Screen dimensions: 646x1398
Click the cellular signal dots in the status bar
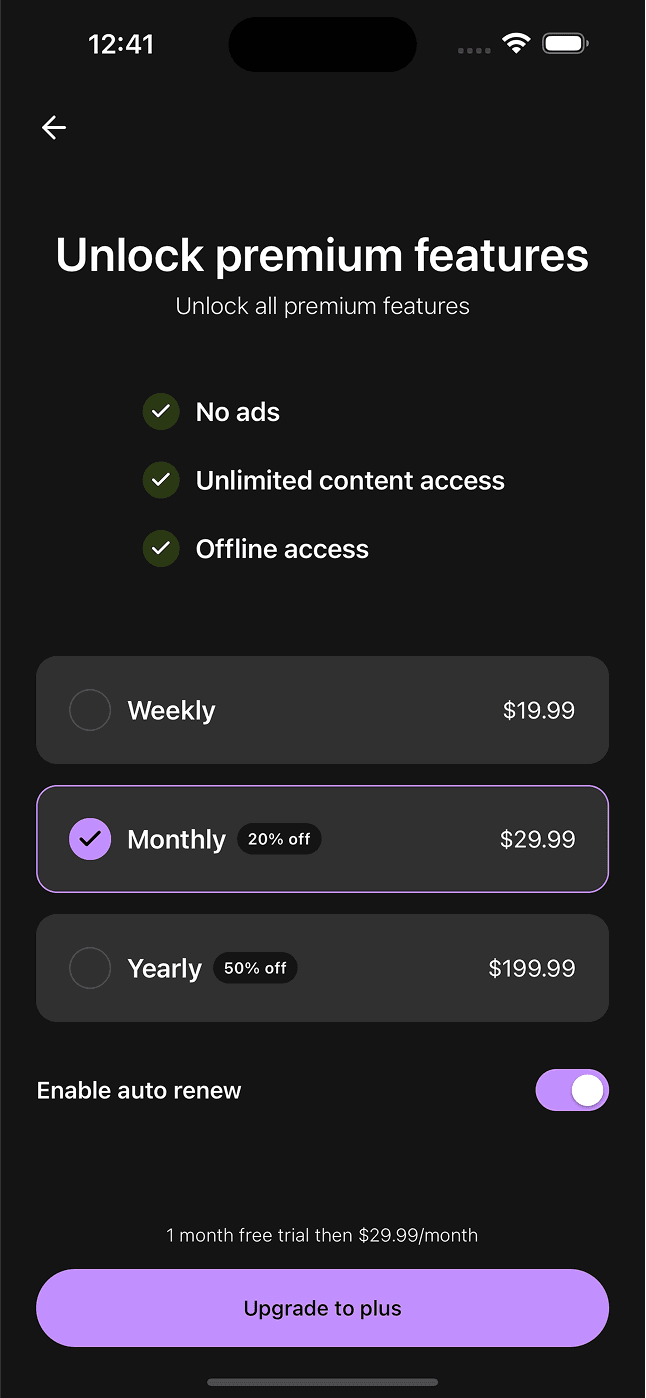[473, 49]
